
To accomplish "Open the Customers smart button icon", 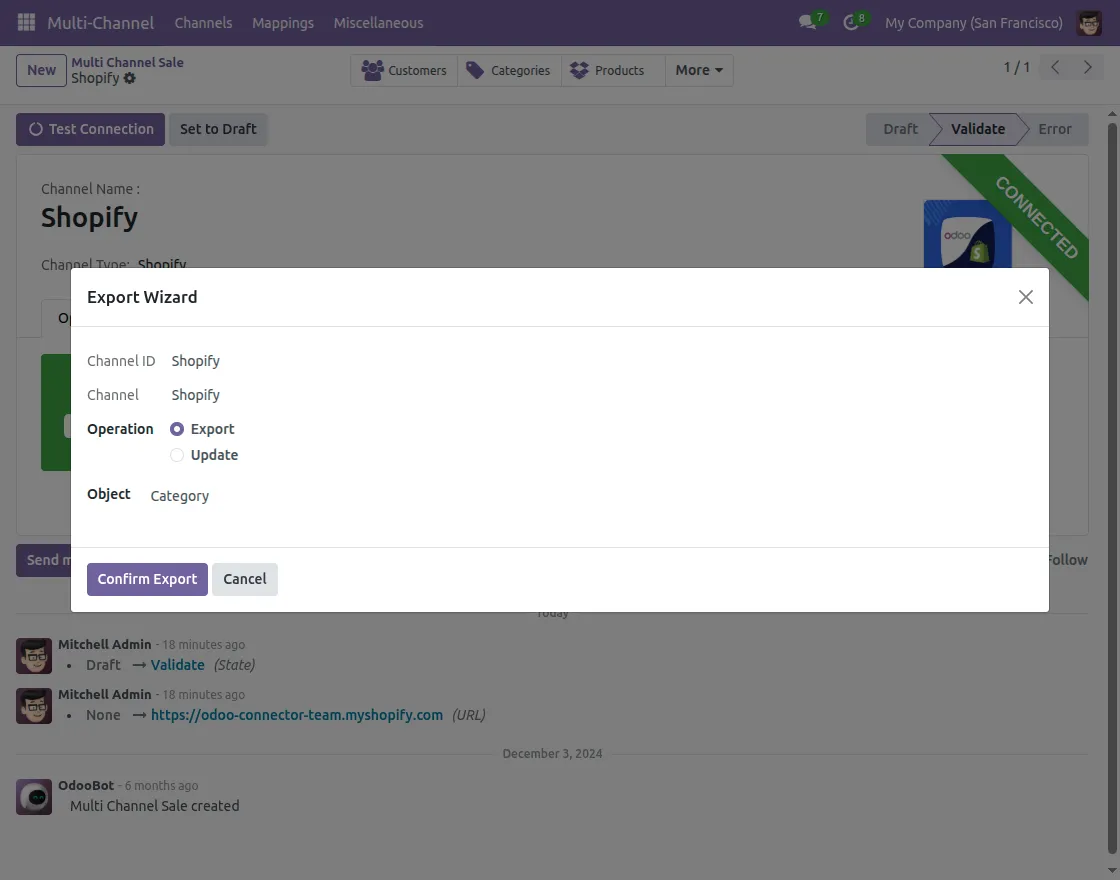I will point(373,70).
